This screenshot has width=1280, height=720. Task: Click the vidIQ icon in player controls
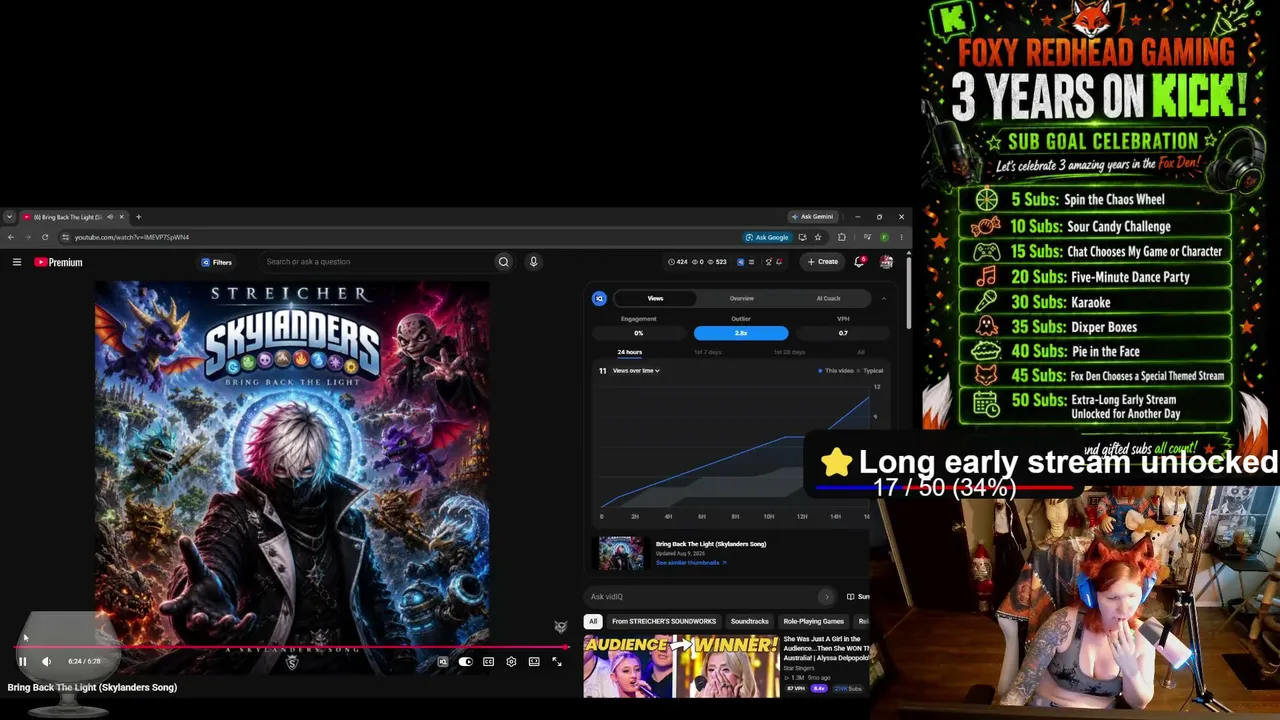(443, 661)
